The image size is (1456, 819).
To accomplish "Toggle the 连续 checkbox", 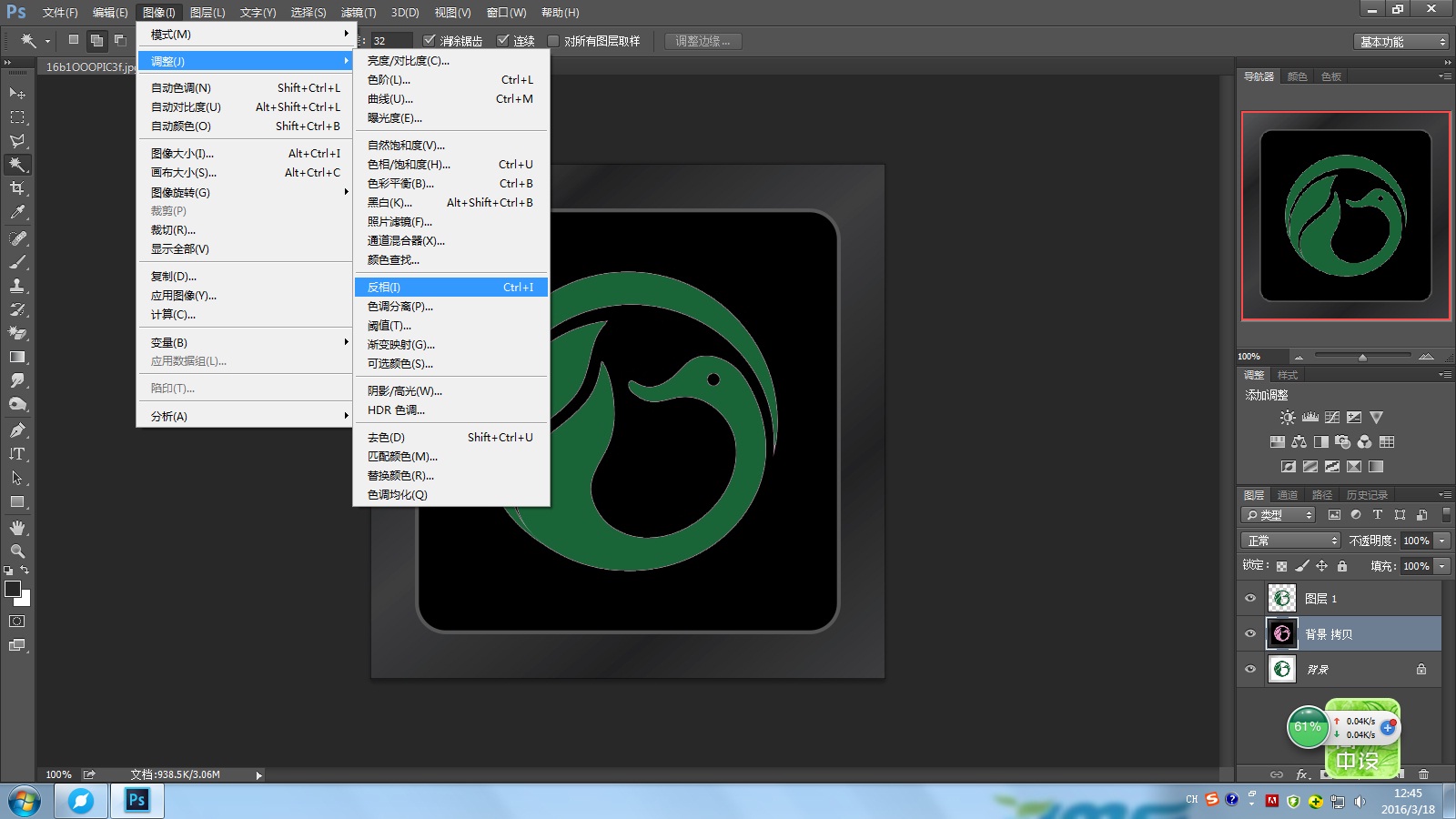I will pos(503,41).
